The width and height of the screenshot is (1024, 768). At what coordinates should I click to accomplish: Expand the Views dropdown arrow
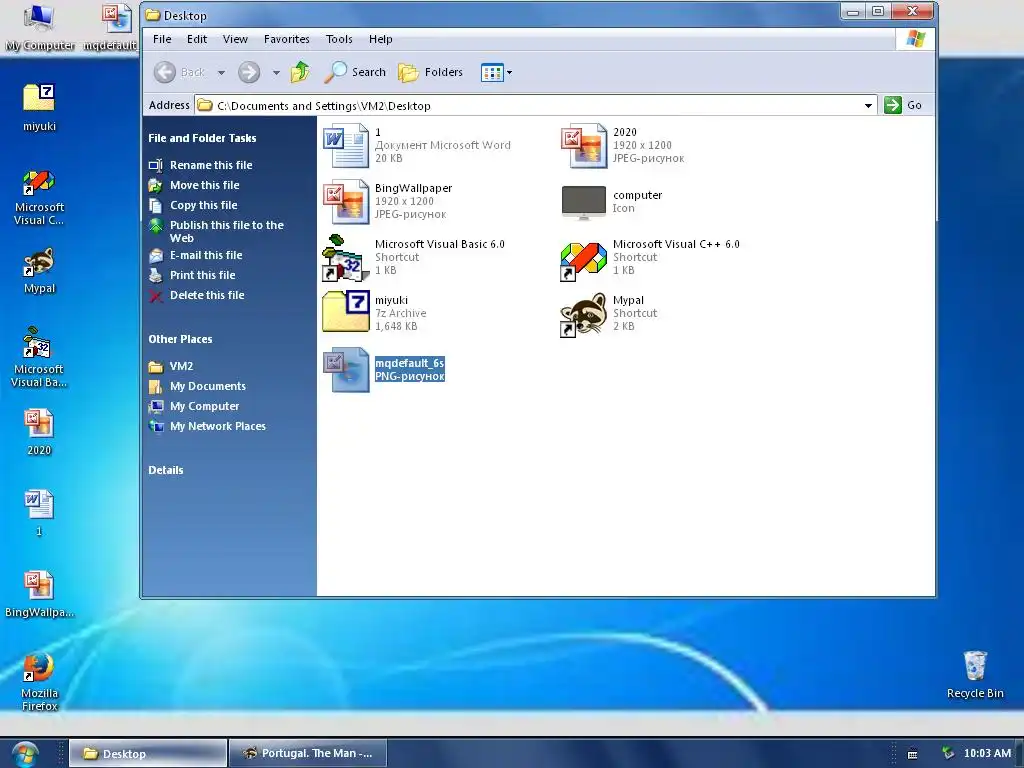pos(509,72)
